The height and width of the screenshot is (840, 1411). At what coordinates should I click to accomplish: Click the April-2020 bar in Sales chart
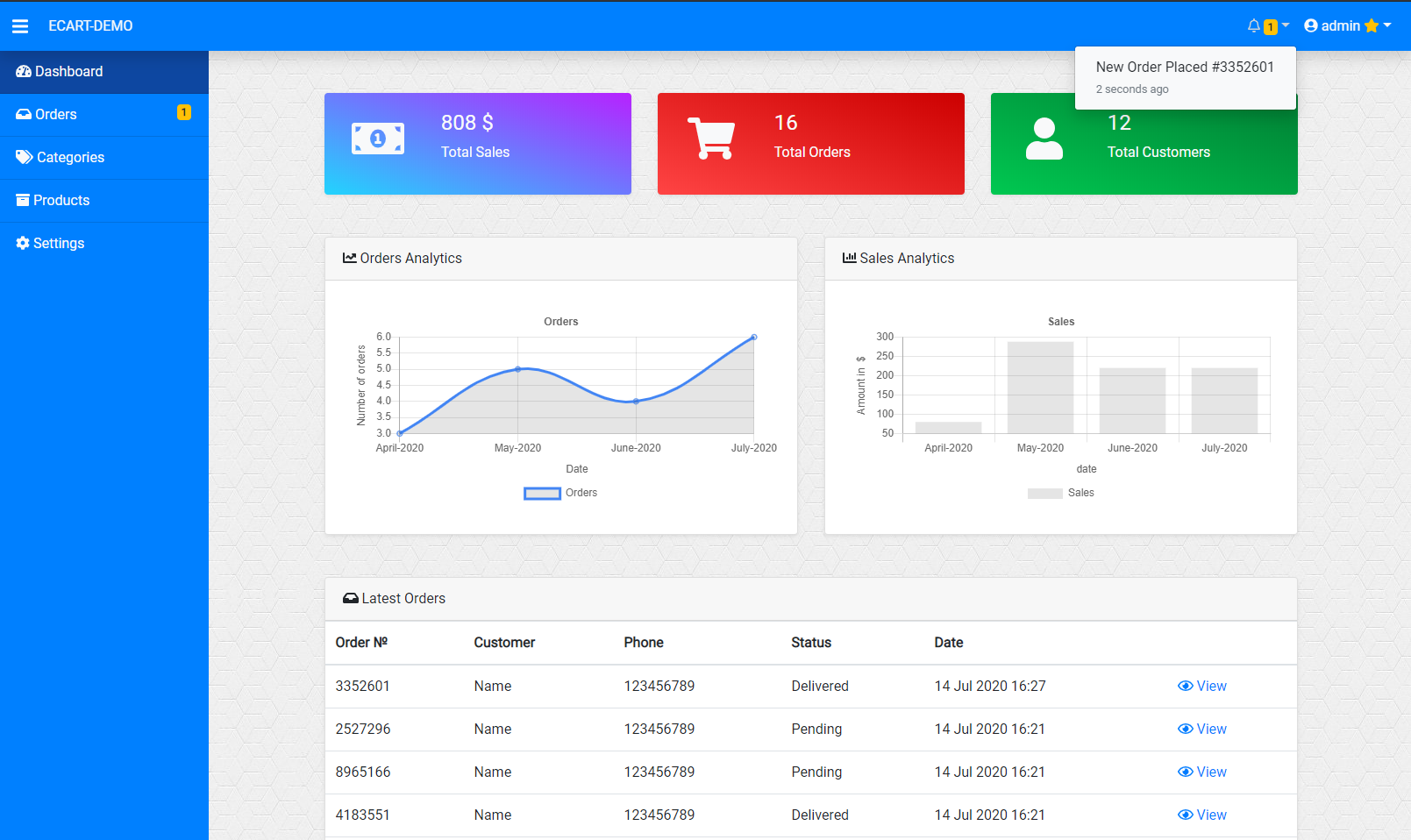(x=948, y=428)
